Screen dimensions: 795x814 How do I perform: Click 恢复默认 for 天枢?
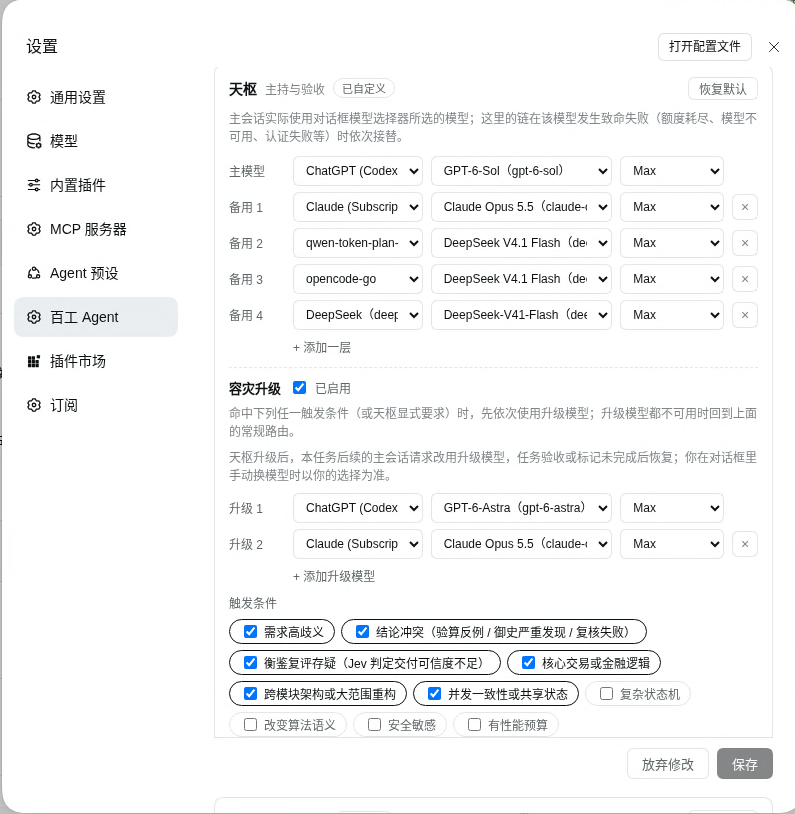(x=723, y=89)
